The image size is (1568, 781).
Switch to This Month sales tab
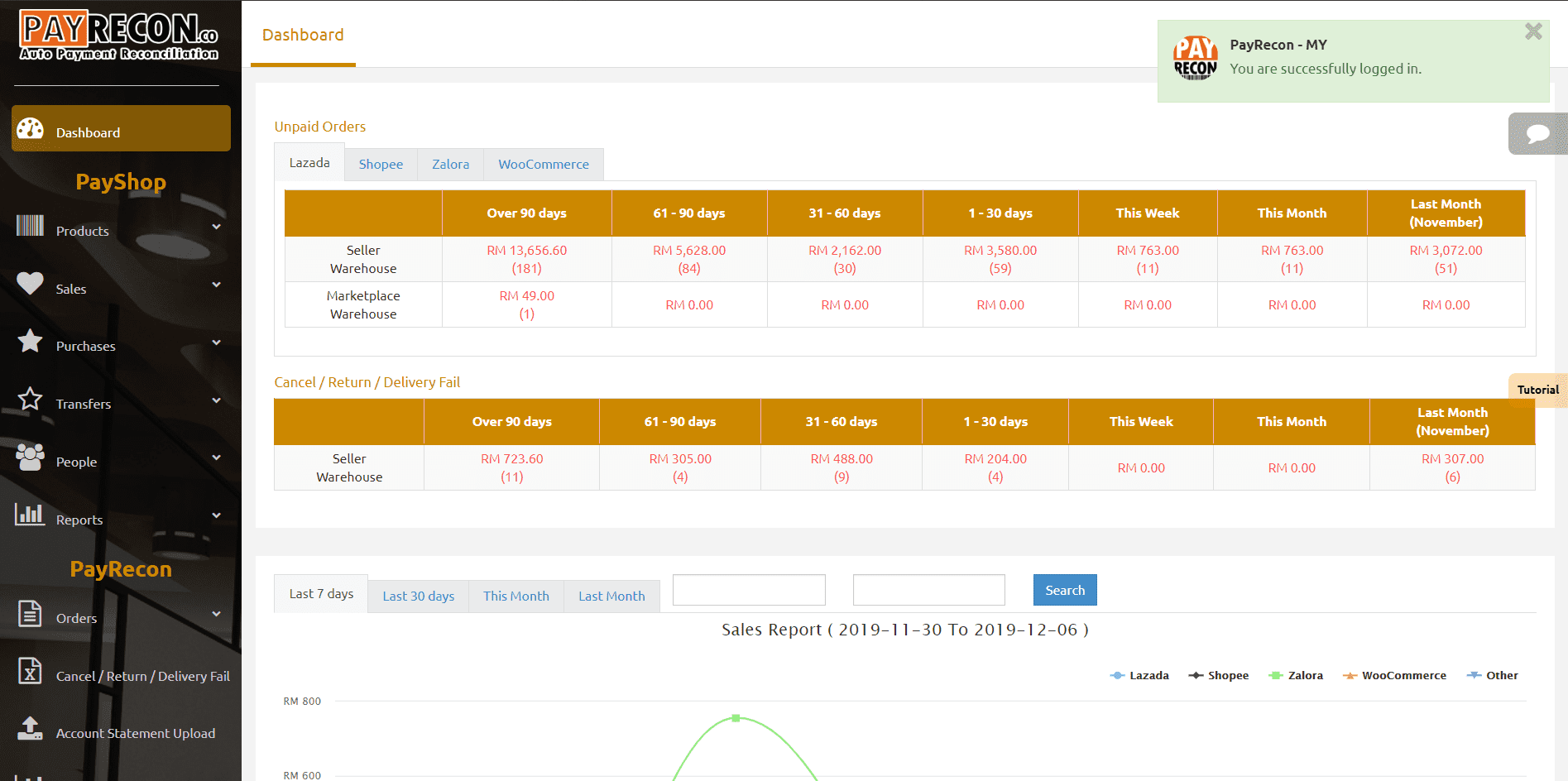(x=515, y=597)
